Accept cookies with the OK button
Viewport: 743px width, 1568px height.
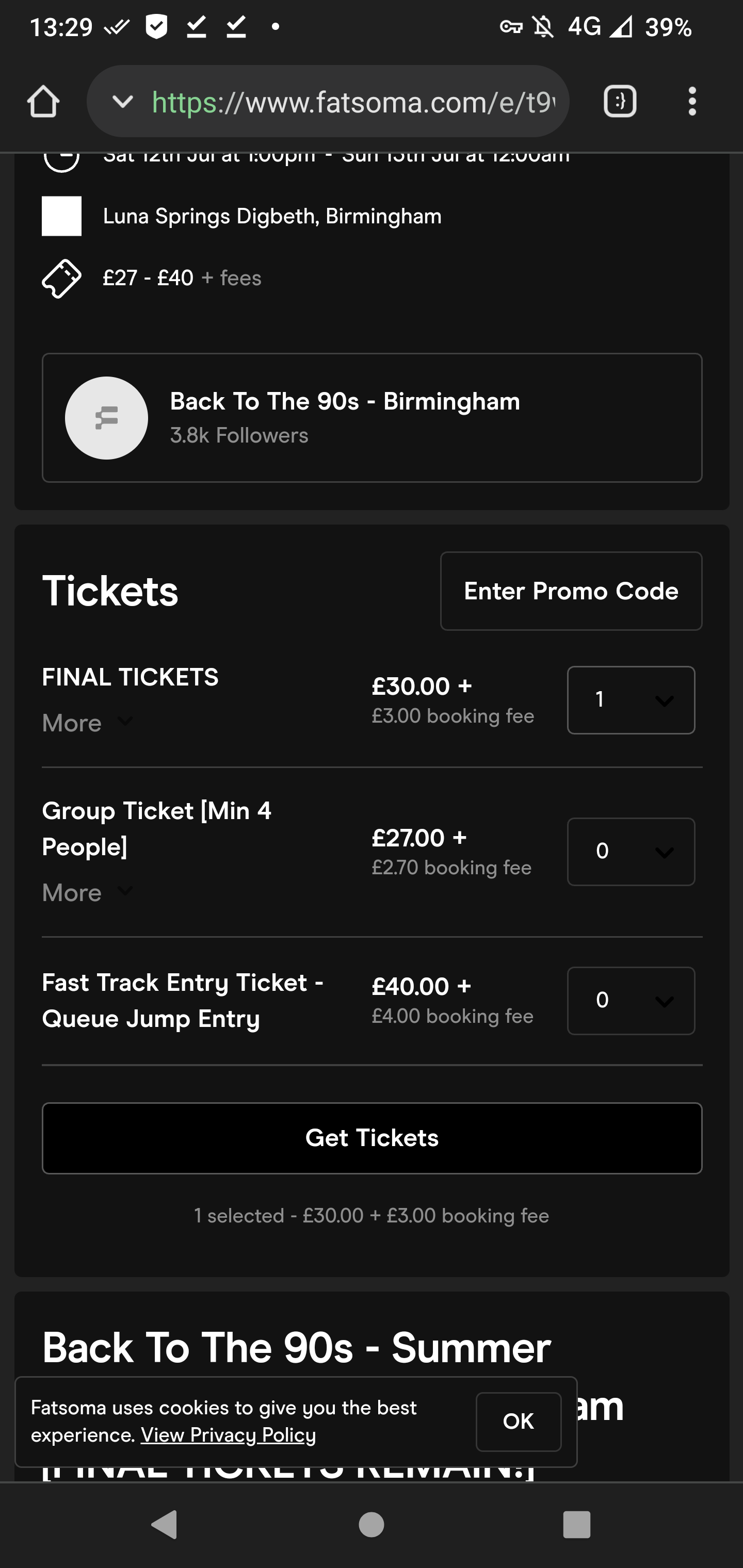click(518, 1422)
